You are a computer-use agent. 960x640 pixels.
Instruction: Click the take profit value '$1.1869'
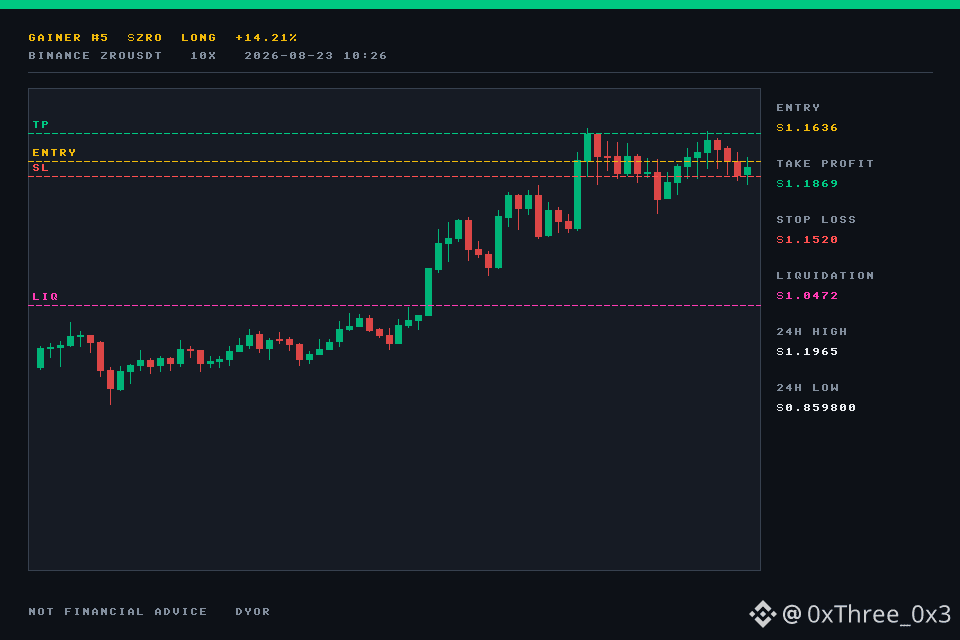pyautogui.click(x=807, y=184)
